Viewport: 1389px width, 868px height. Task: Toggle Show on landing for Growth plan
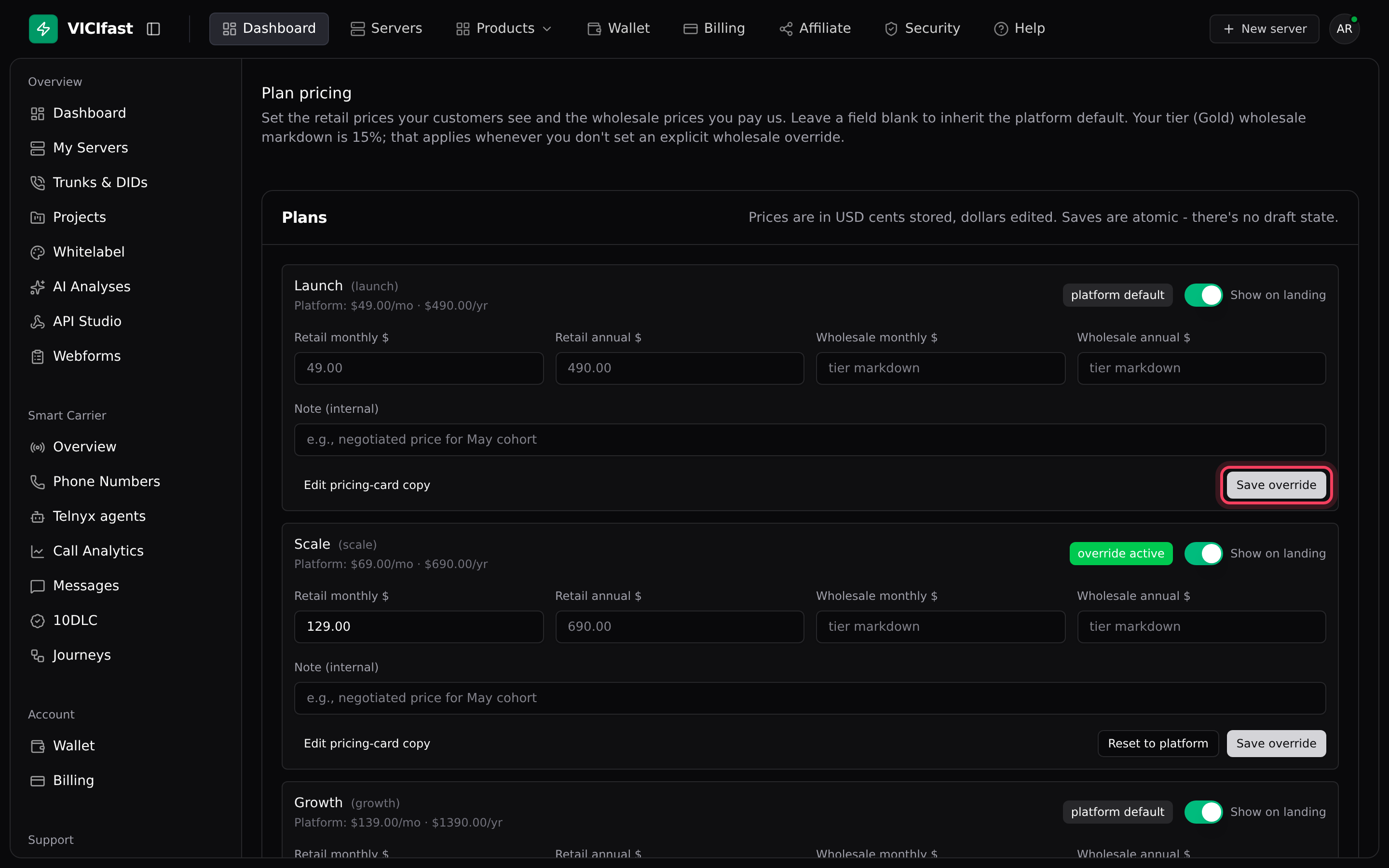click(1204, 812)
